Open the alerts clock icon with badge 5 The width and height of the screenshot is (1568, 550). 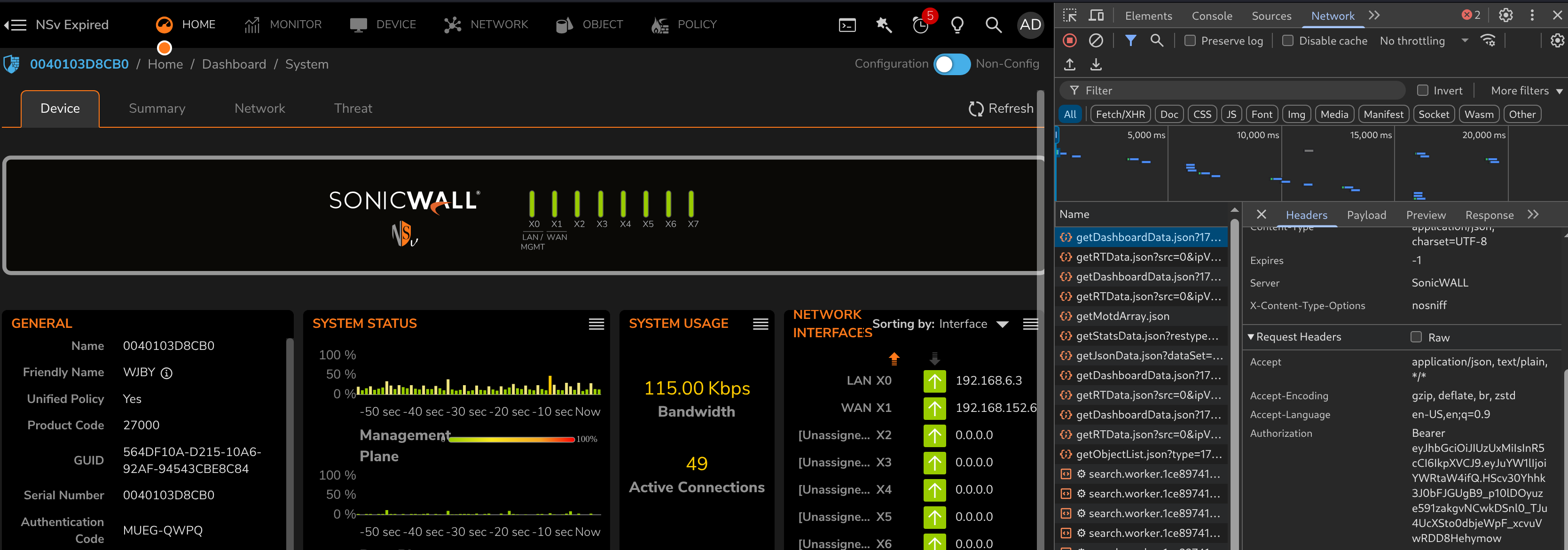[920, 25]
